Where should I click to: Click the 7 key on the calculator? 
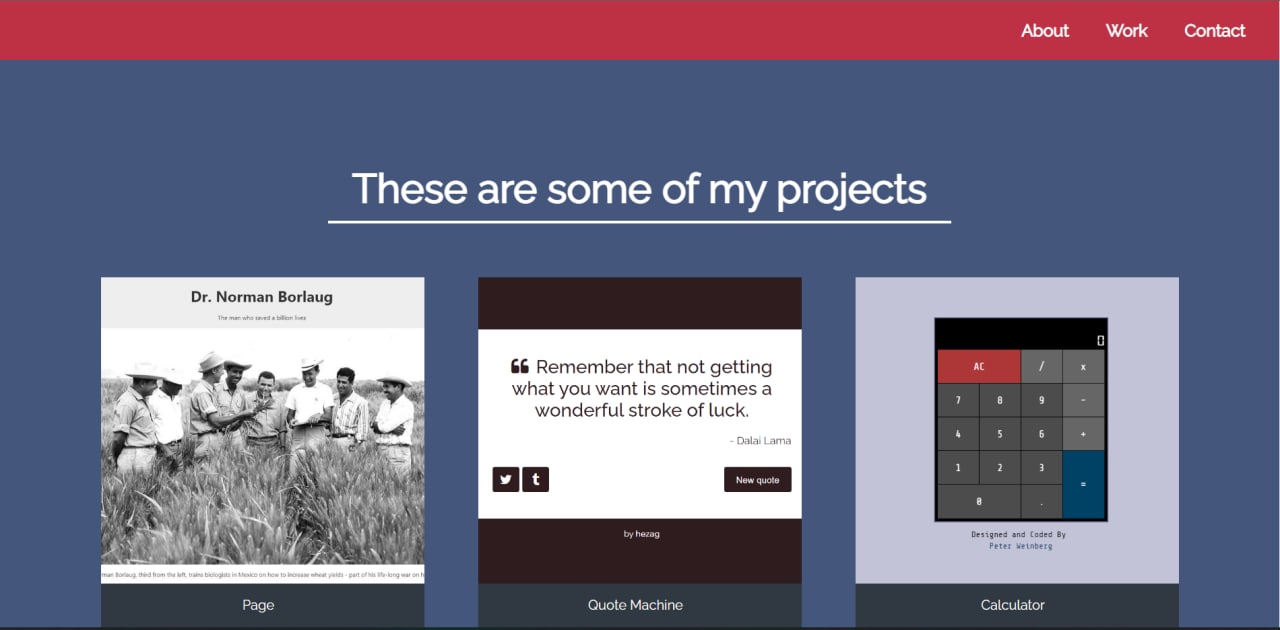958,400
